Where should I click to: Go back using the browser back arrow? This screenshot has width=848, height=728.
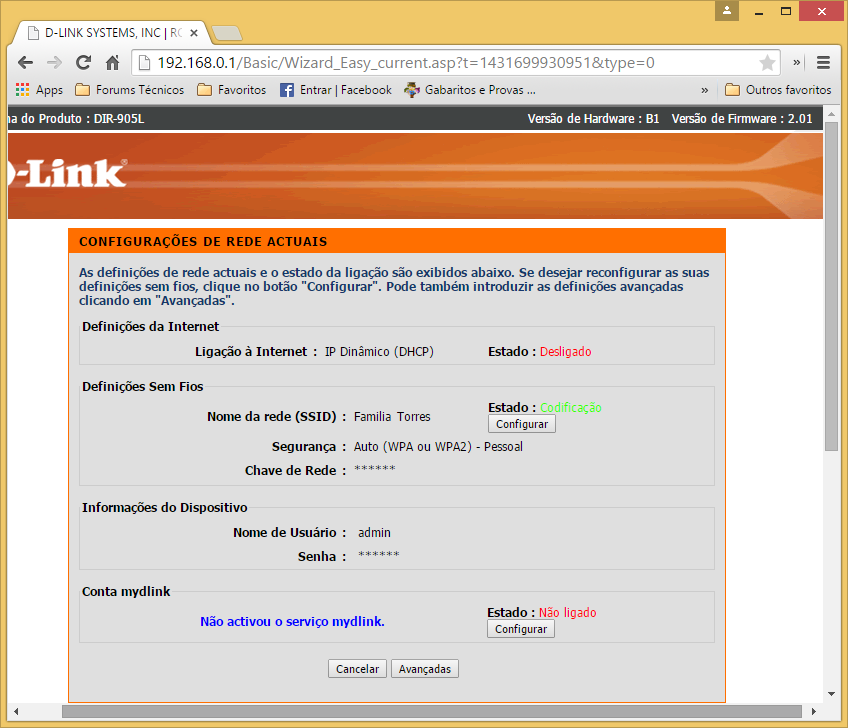25,63
